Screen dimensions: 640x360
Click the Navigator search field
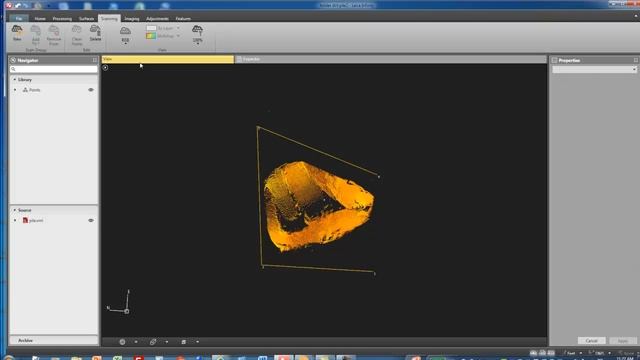point(53,69)
